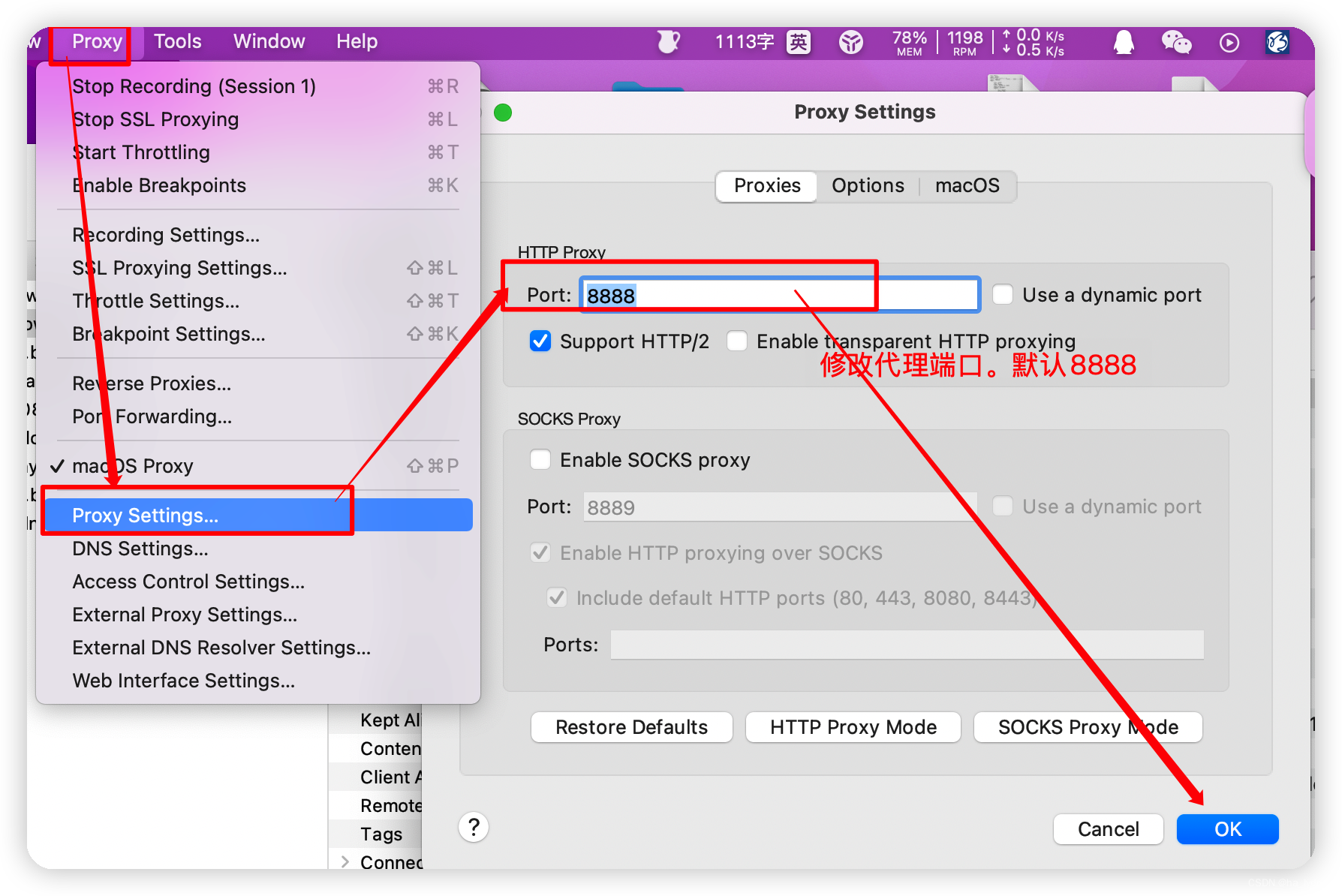The width and height of the screenshot is (1342, 896).
Task: Check Enable SOCKS proxy
Action: coord(540,459)
